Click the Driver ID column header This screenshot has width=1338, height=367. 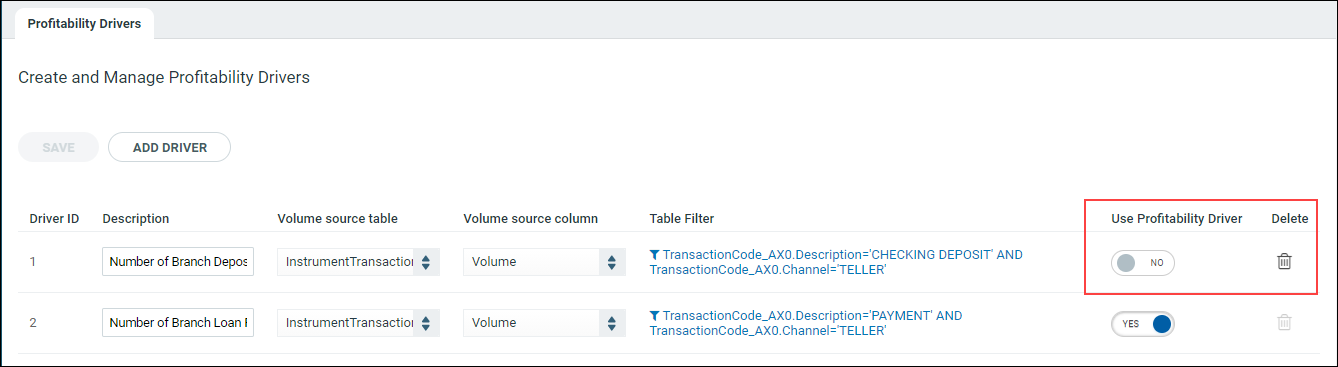[54, 218]
